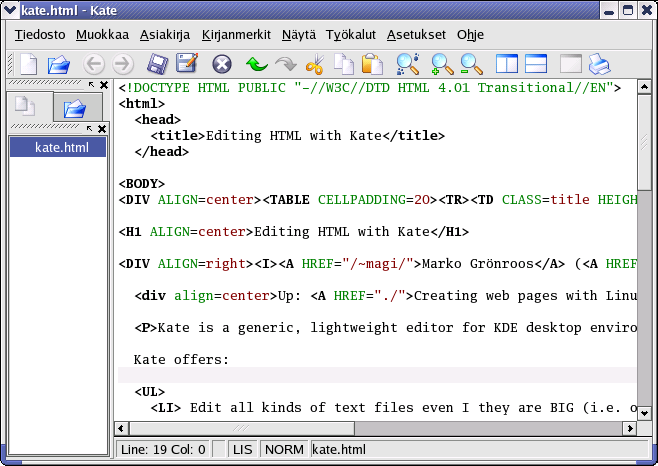Click the horizontal scrollbar right arrow
The height and width of the screenshot is (466, 658).
pos(628,430)
